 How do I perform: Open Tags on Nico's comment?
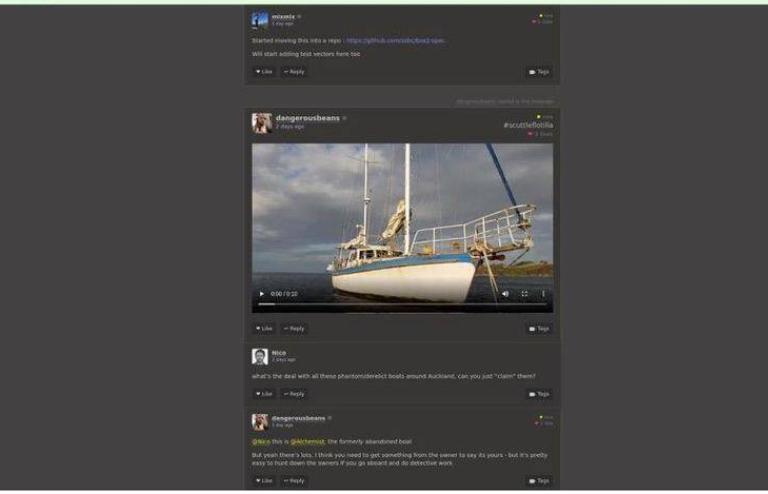(539, 394)
